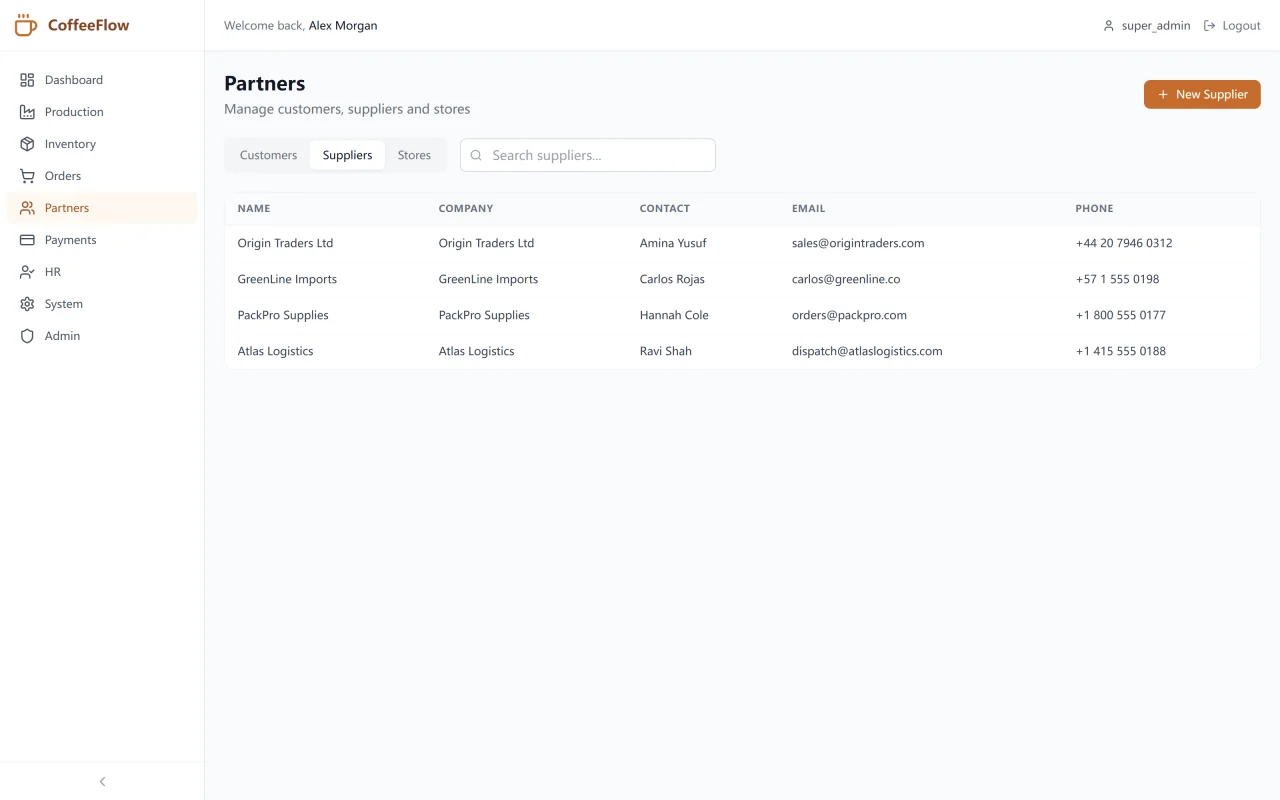
Task: Click the super_admin username
Action: click(1156, 26)
